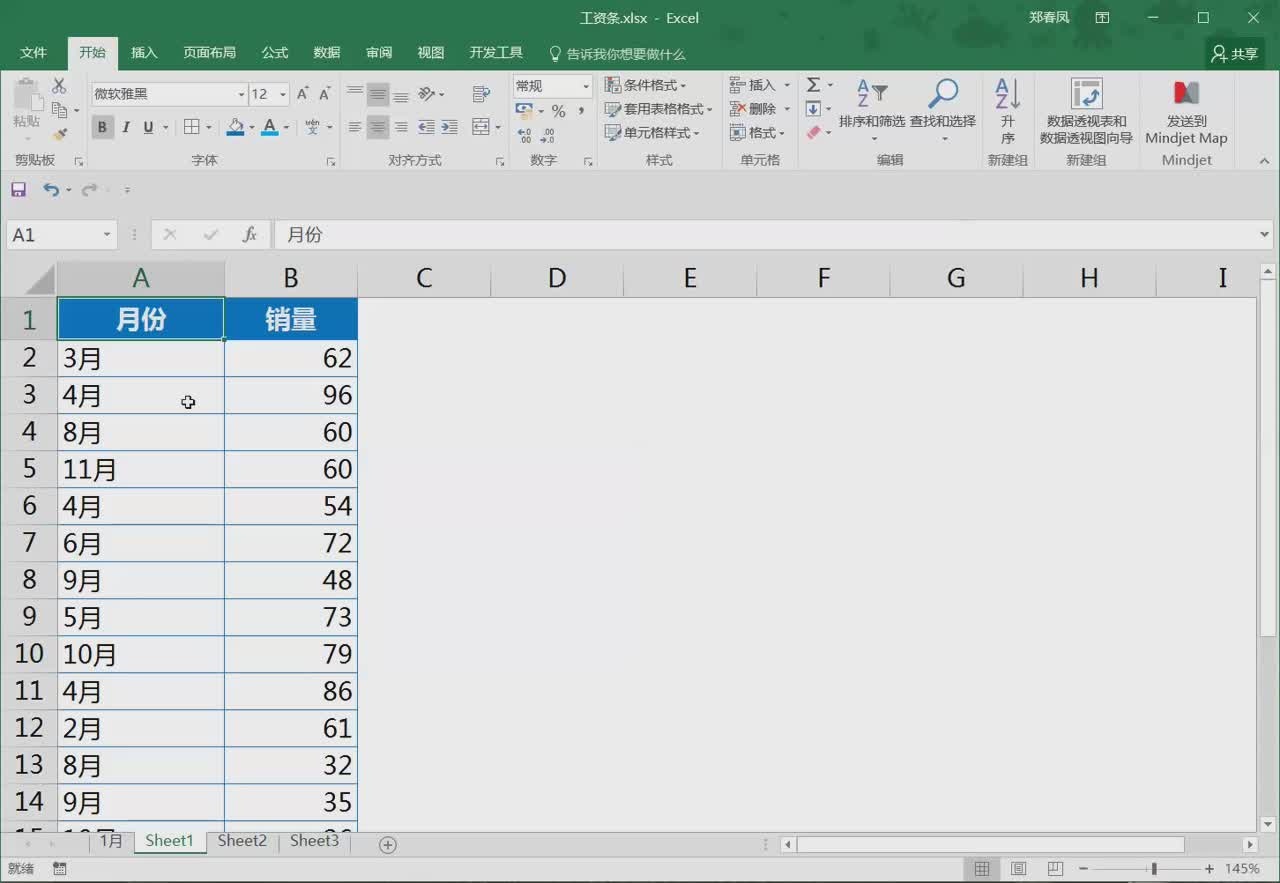
Task: Open Conditional Formatting (条件格式) menu
Action: pyautogui.click(x=645, y=85)
